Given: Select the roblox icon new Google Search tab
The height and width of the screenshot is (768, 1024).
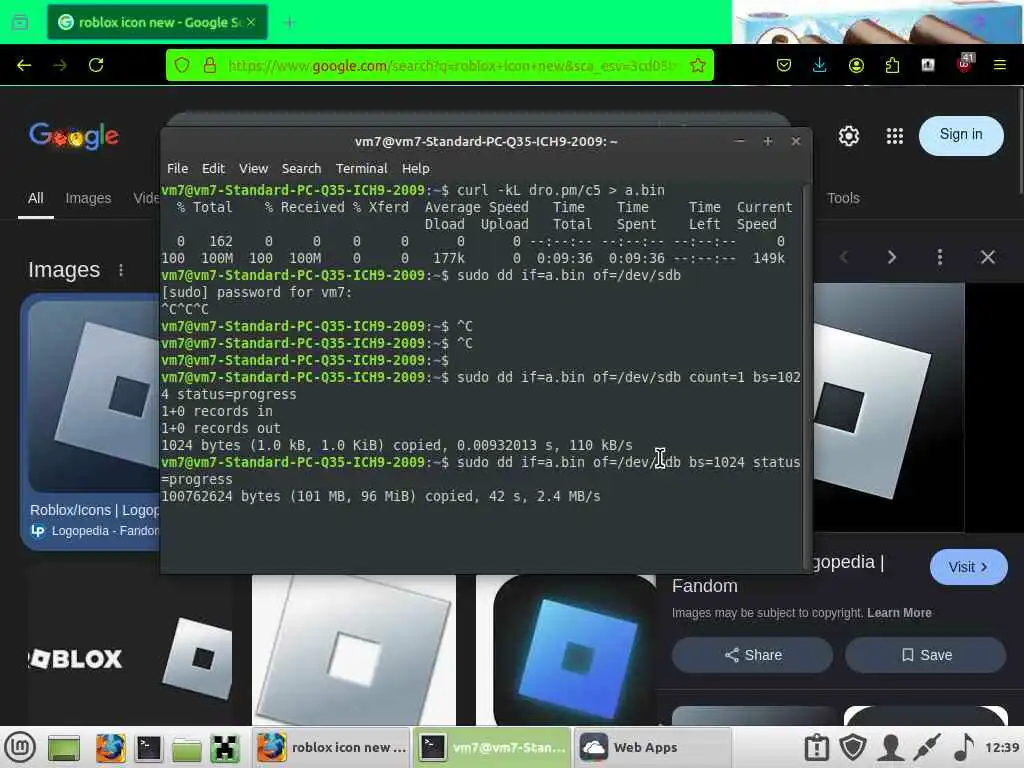Looking at the screenshot, I should (x=157, y=22).
